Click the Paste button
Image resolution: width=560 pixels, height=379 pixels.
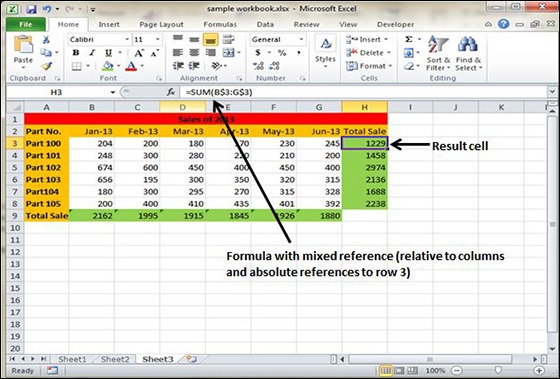tap(23, 52)
